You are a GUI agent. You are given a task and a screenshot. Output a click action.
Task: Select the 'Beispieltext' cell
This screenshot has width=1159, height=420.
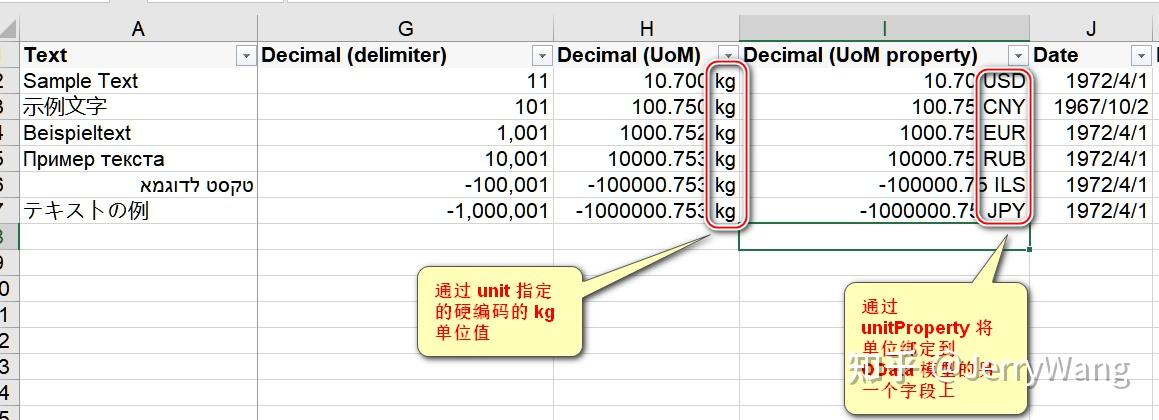(138, 133)
